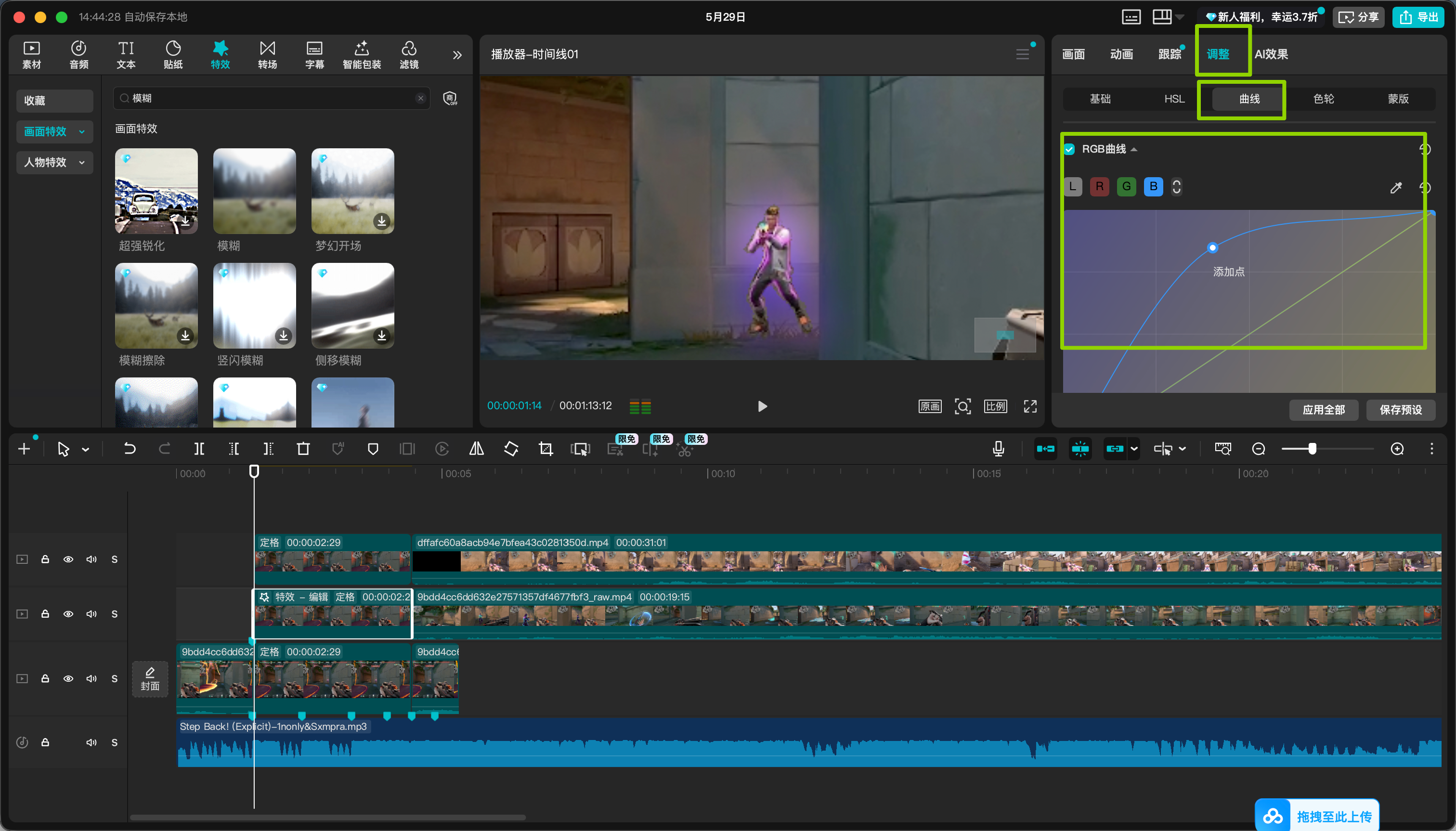Expand the 画面特效 category dropdown
1456x831 pixels.
pos(82,132)
